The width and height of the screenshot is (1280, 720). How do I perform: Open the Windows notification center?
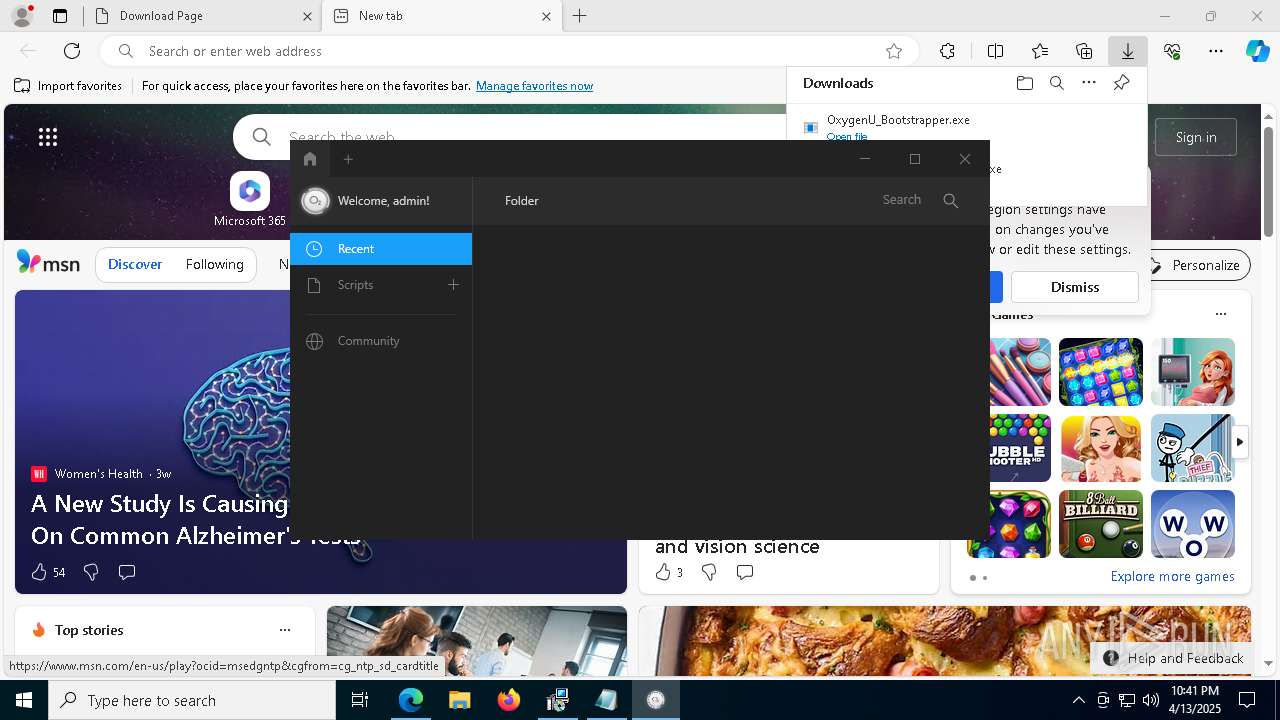(1247, 700)
